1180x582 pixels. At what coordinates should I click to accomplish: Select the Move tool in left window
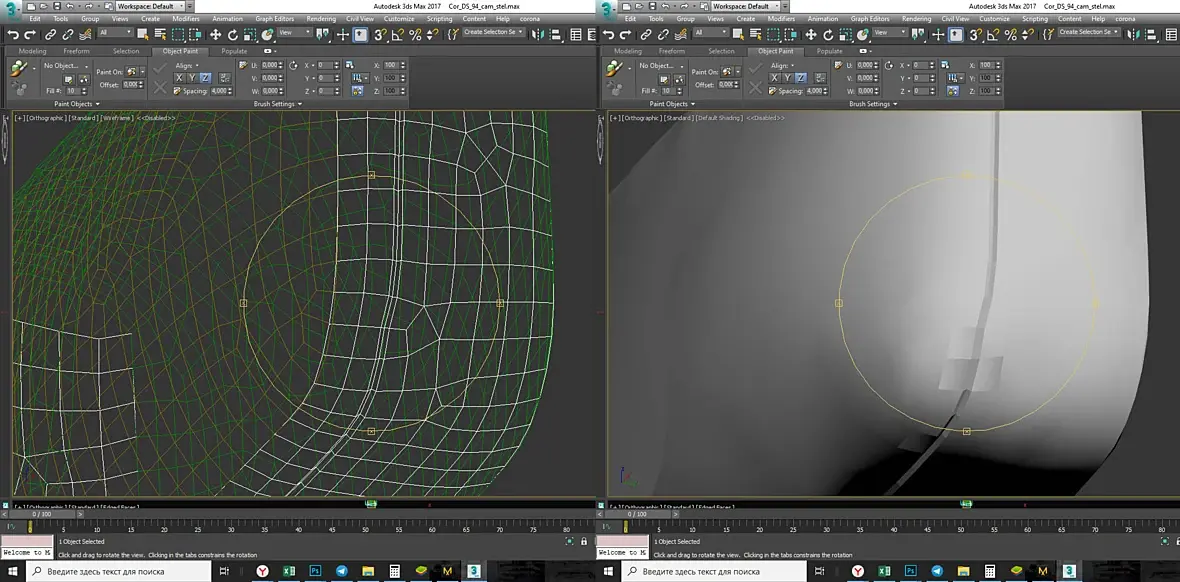[x=215, y=34]
